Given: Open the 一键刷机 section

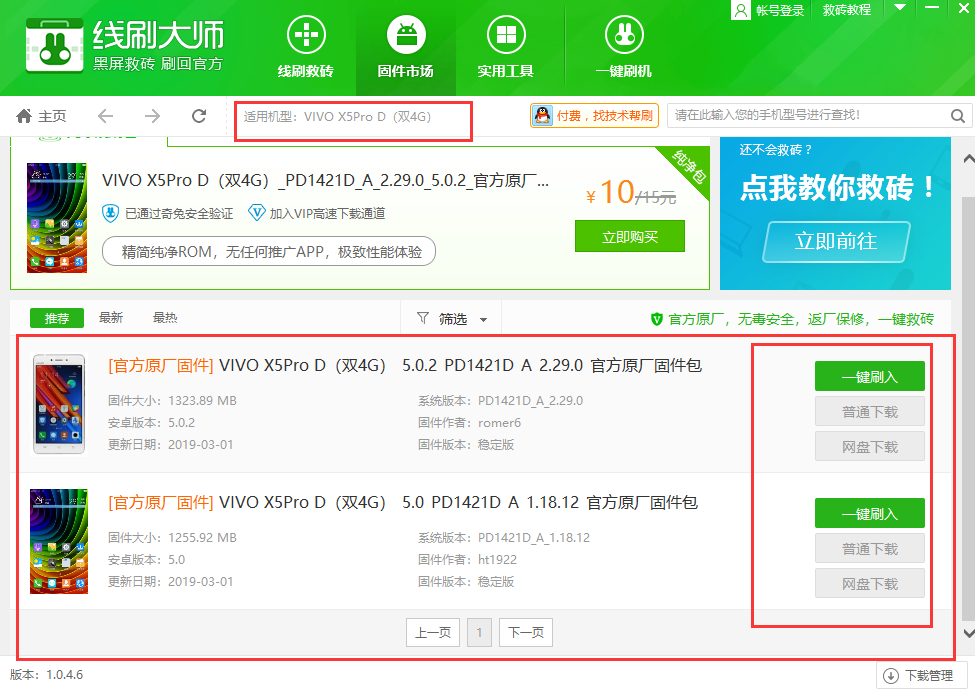Looking at the screenshot, I should pos(624,48).
